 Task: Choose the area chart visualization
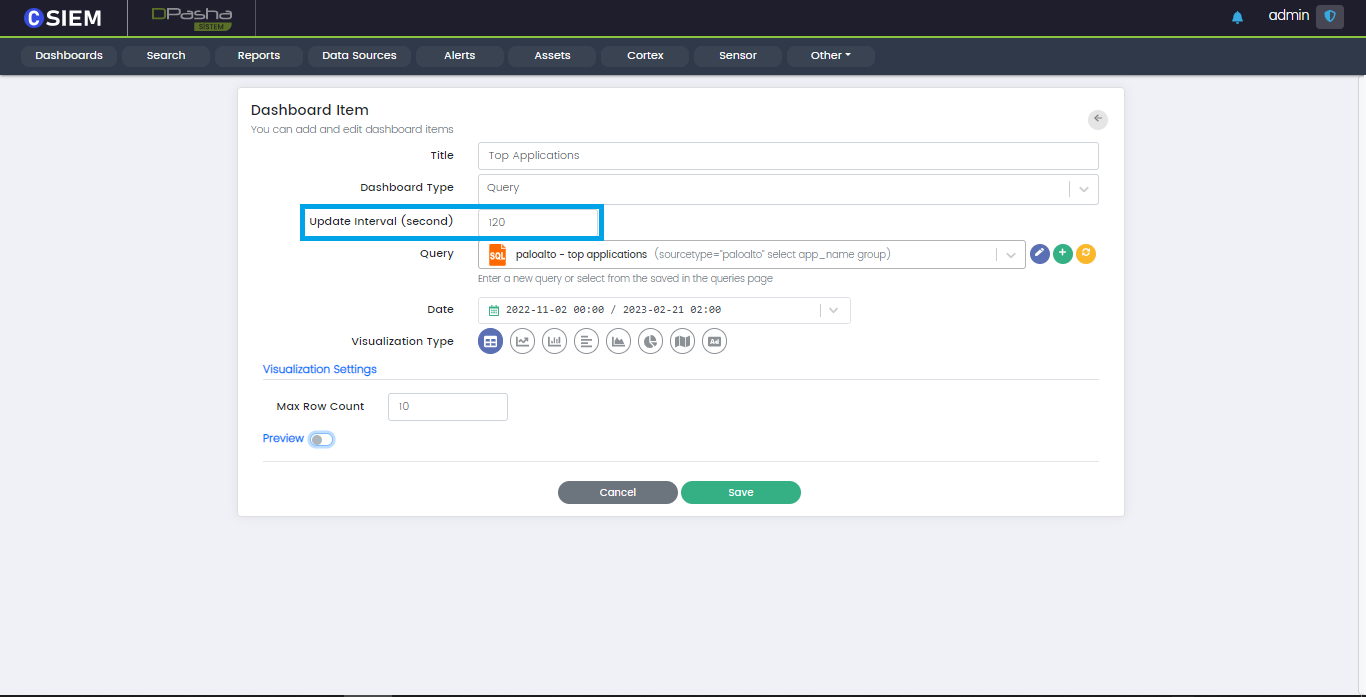coord(618,341)
